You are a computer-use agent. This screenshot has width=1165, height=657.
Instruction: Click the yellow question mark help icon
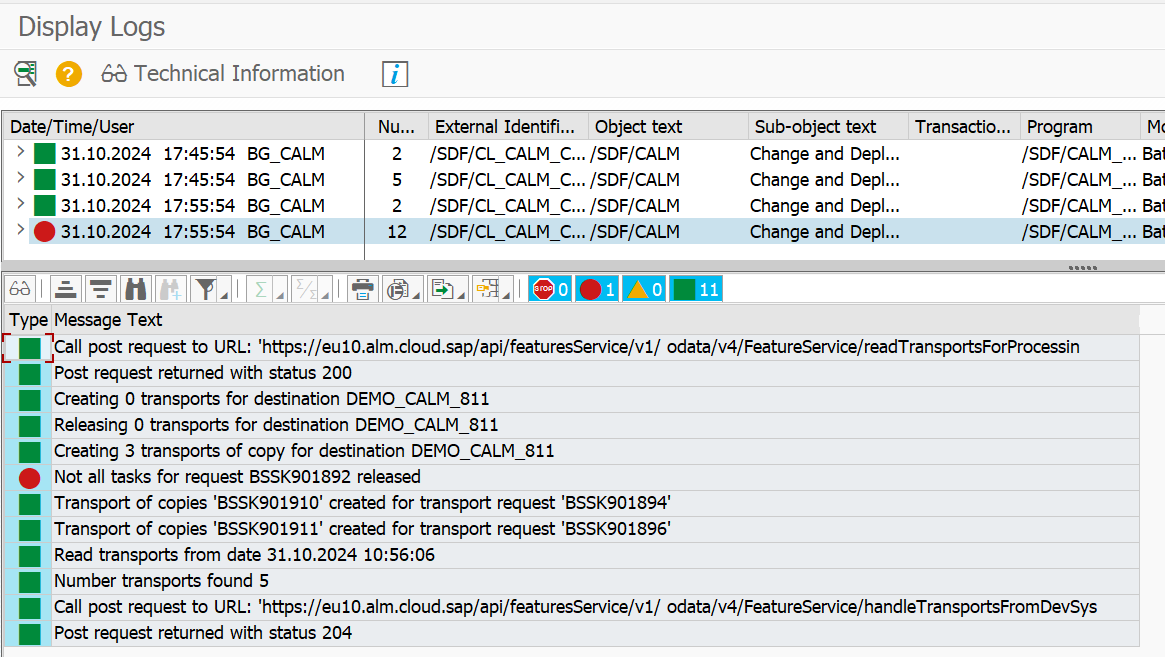pos(68,74)
